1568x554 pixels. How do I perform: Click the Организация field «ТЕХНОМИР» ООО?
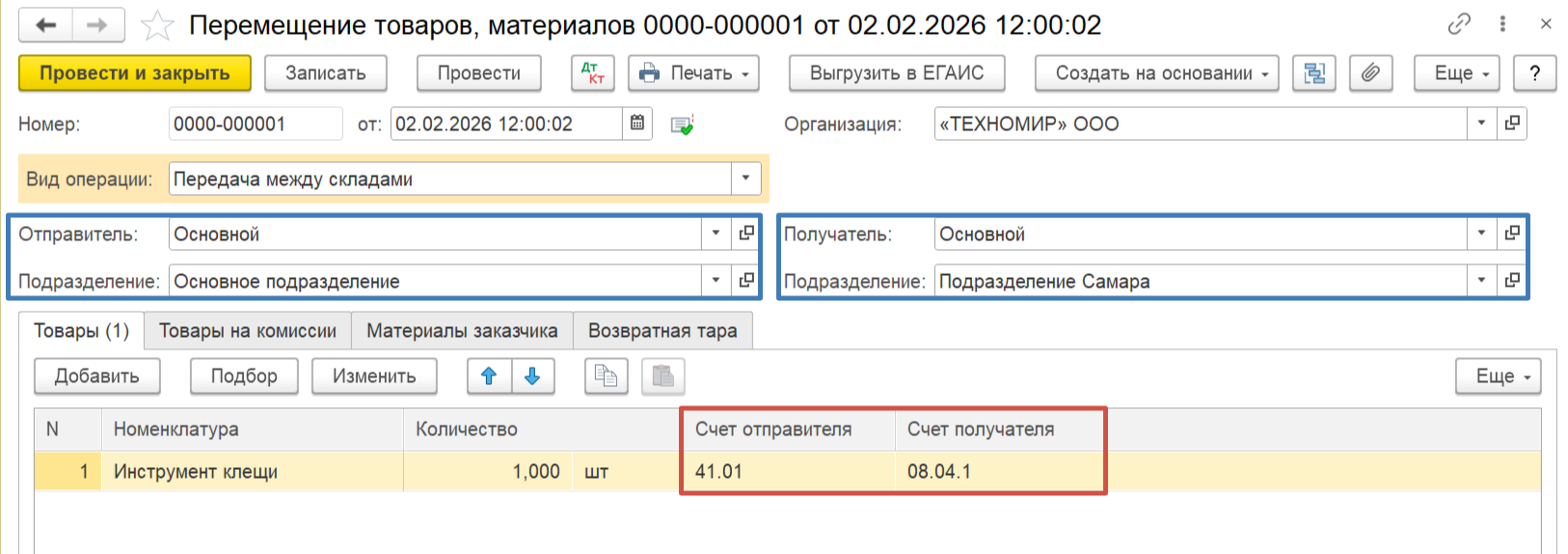1201,124
